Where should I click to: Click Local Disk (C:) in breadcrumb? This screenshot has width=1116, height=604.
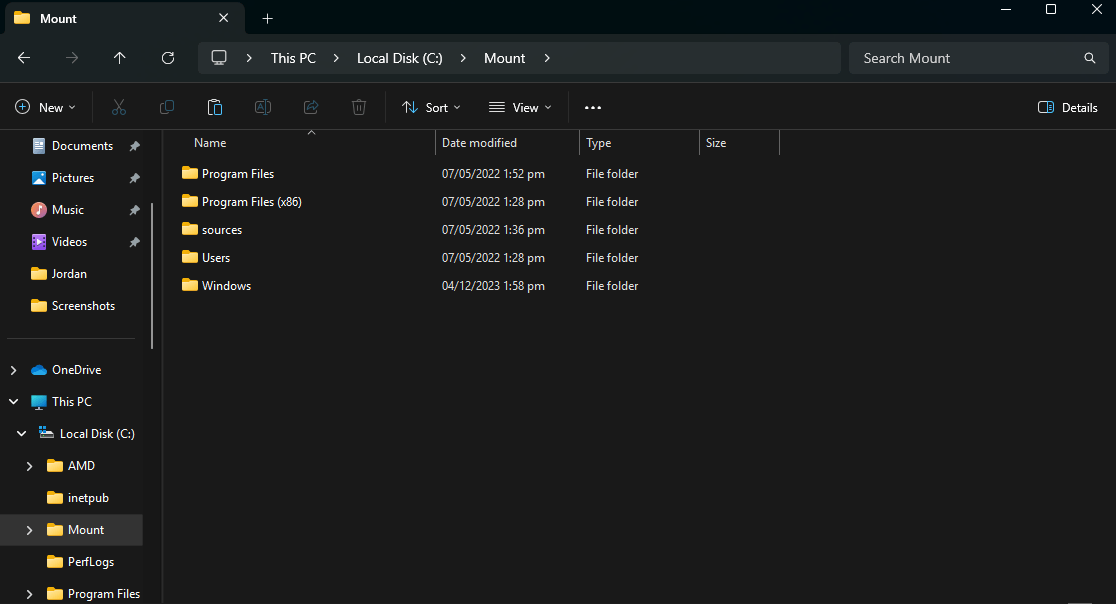tap(399, 58)
